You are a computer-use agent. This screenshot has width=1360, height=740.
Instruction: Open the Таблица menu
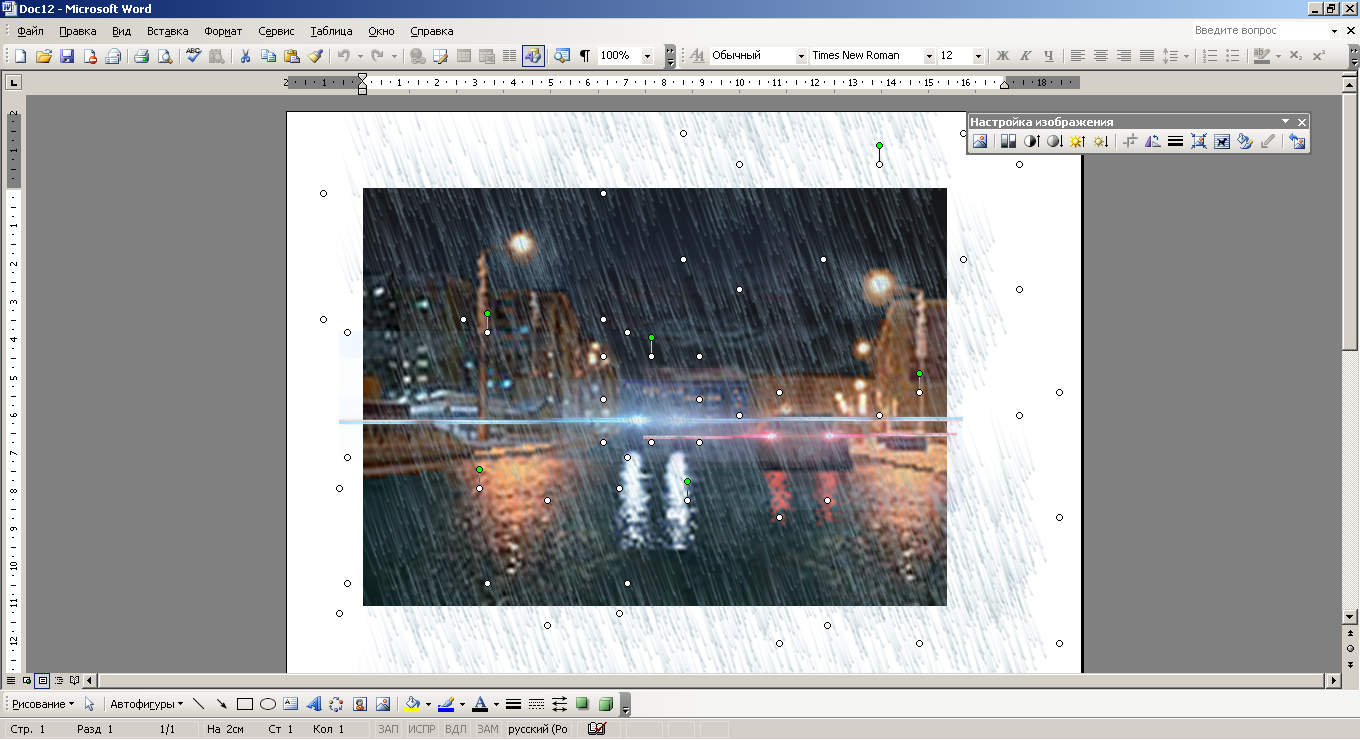[331, 31]
